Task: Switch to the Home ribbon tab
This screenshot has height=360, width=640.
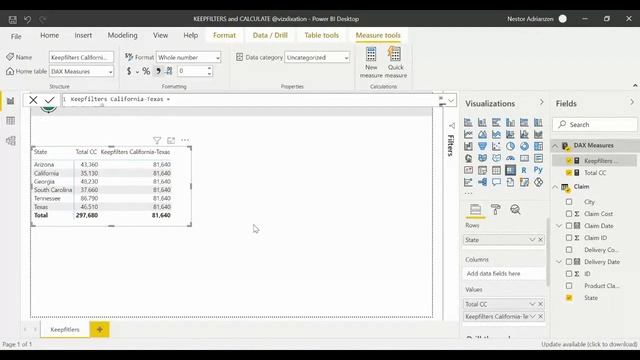Action: 49,36
